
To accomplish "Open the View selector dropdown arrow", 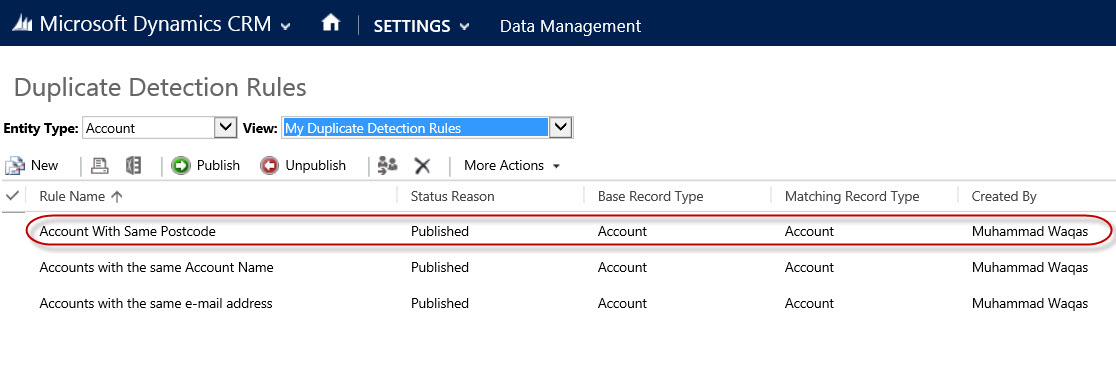I will point(562,128).
